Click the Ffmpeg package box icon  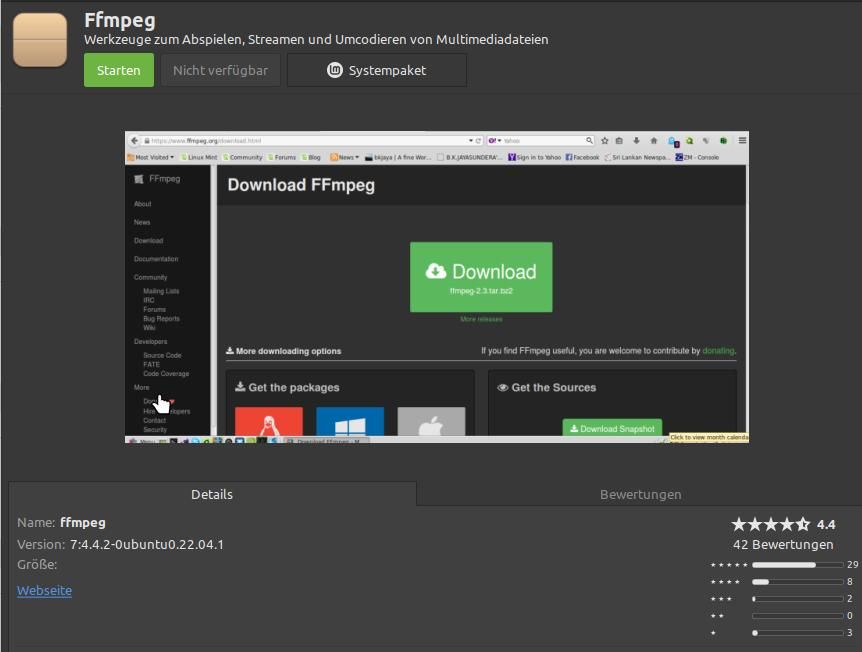tap(40, 39)
